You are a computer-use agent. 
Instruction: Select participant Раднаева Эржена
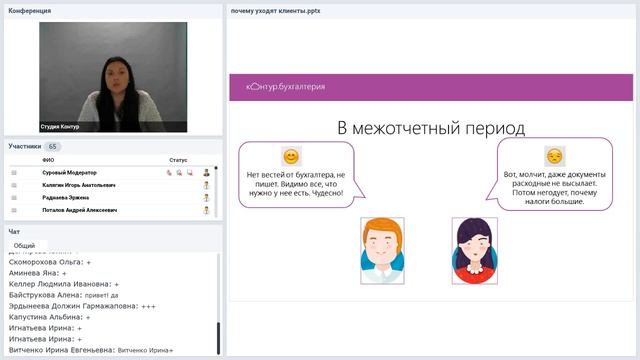click(65, 198)
